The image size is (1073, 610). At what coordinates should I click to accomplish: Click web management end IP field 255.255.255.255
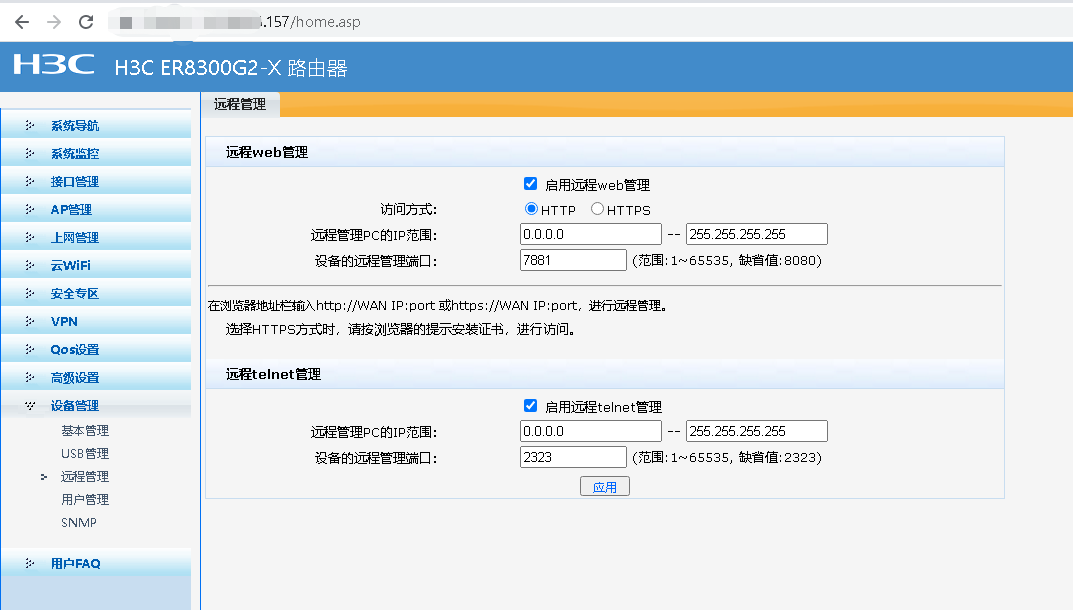[757, 234]
